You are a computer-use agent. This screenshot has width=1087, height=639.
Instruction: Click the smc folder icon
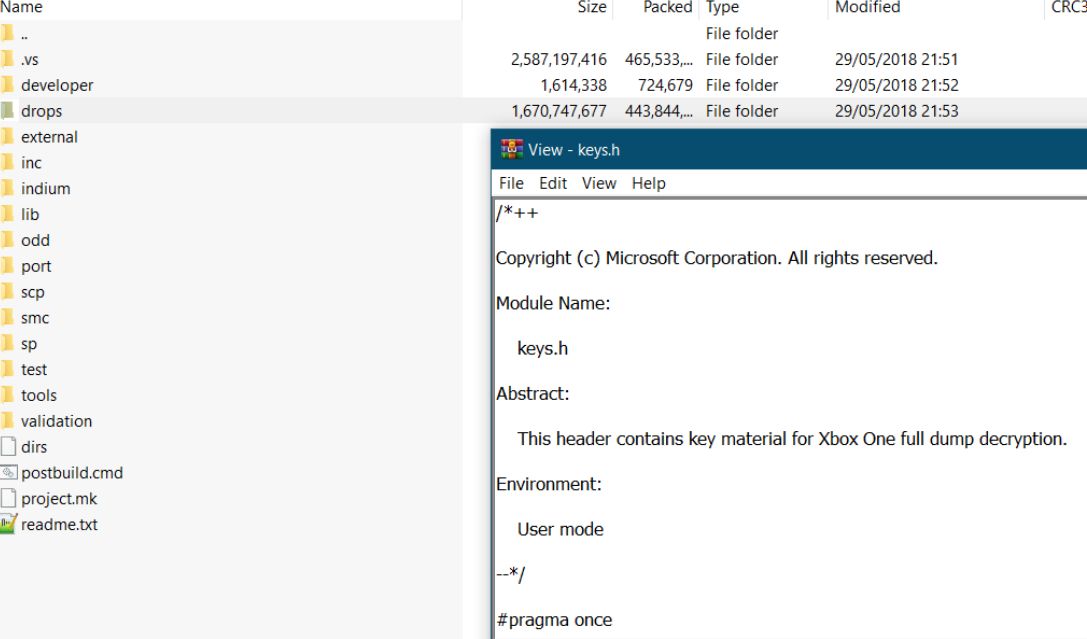tap(7, 317)
